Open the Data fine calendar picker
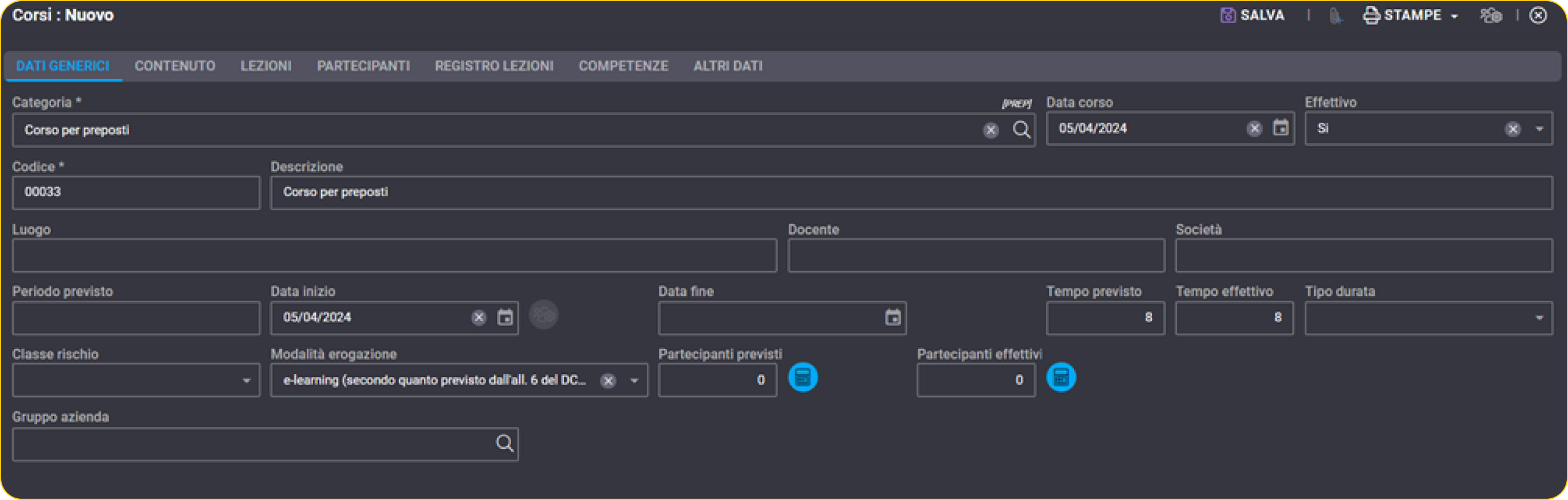Viewport: 1568px width, 500px height. pyautogui.click(x=892, y=317)
